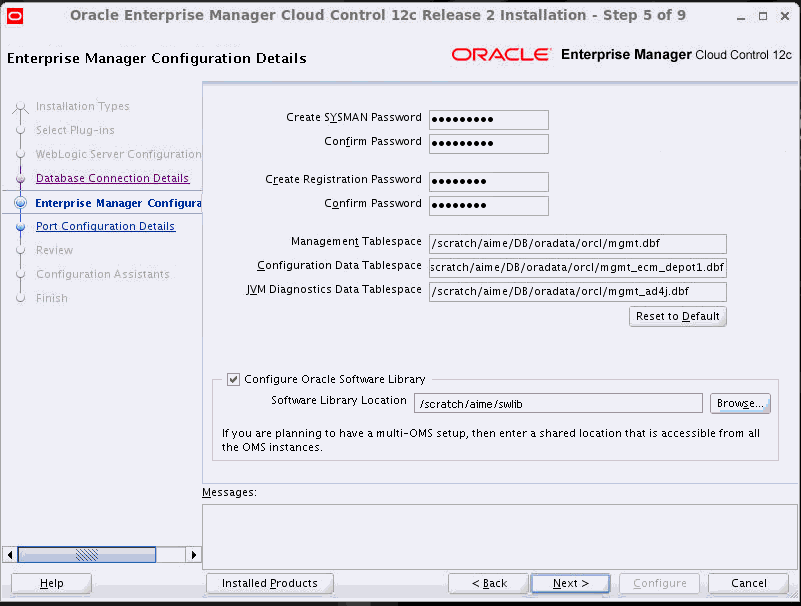Focus the Create SYSMAN Password field
The width and height of the screenshot is (801, 606).
(x=489, y=120)
